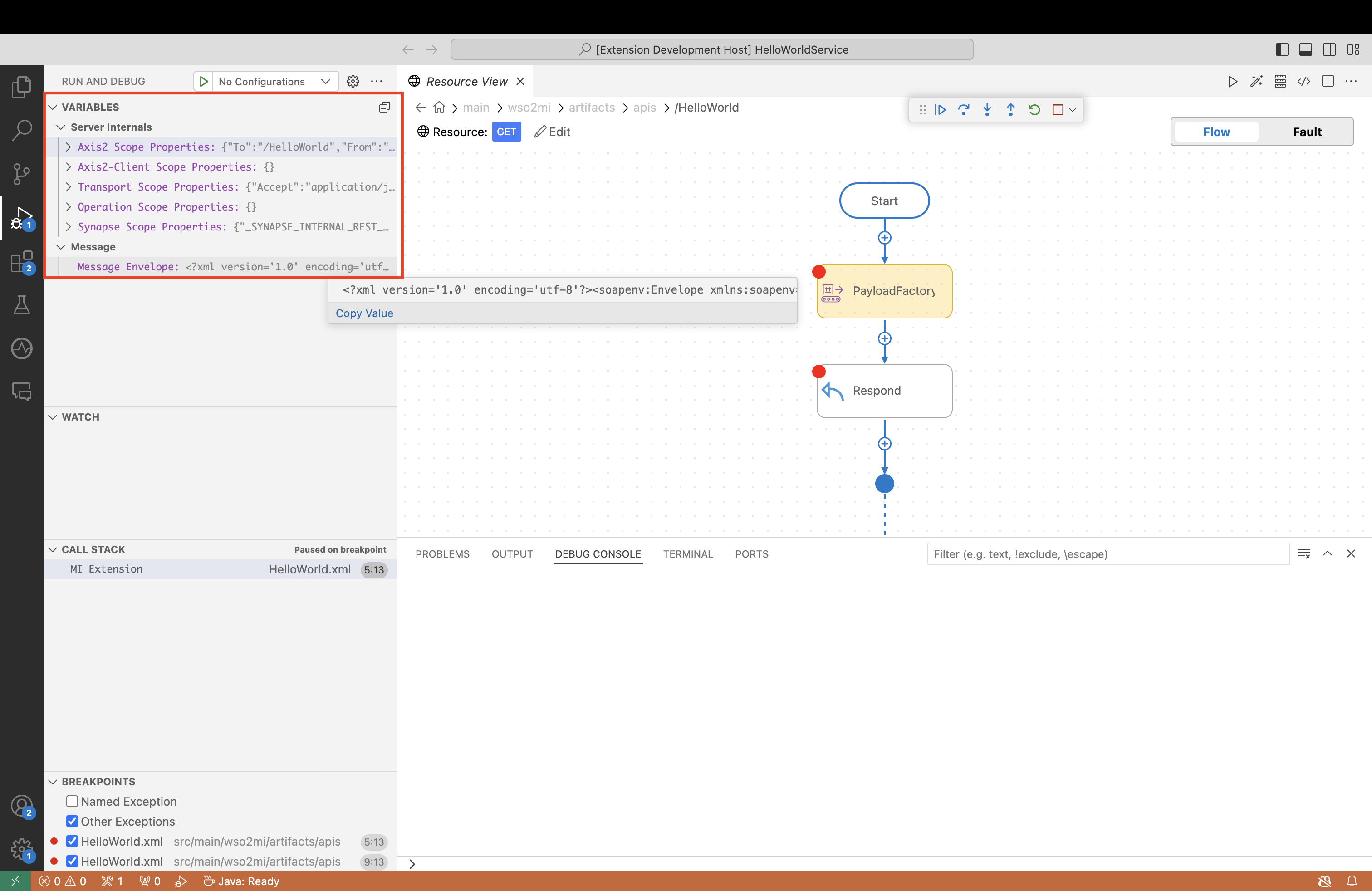Click Continue in the debug toolbar

click(x=940, y=109)
